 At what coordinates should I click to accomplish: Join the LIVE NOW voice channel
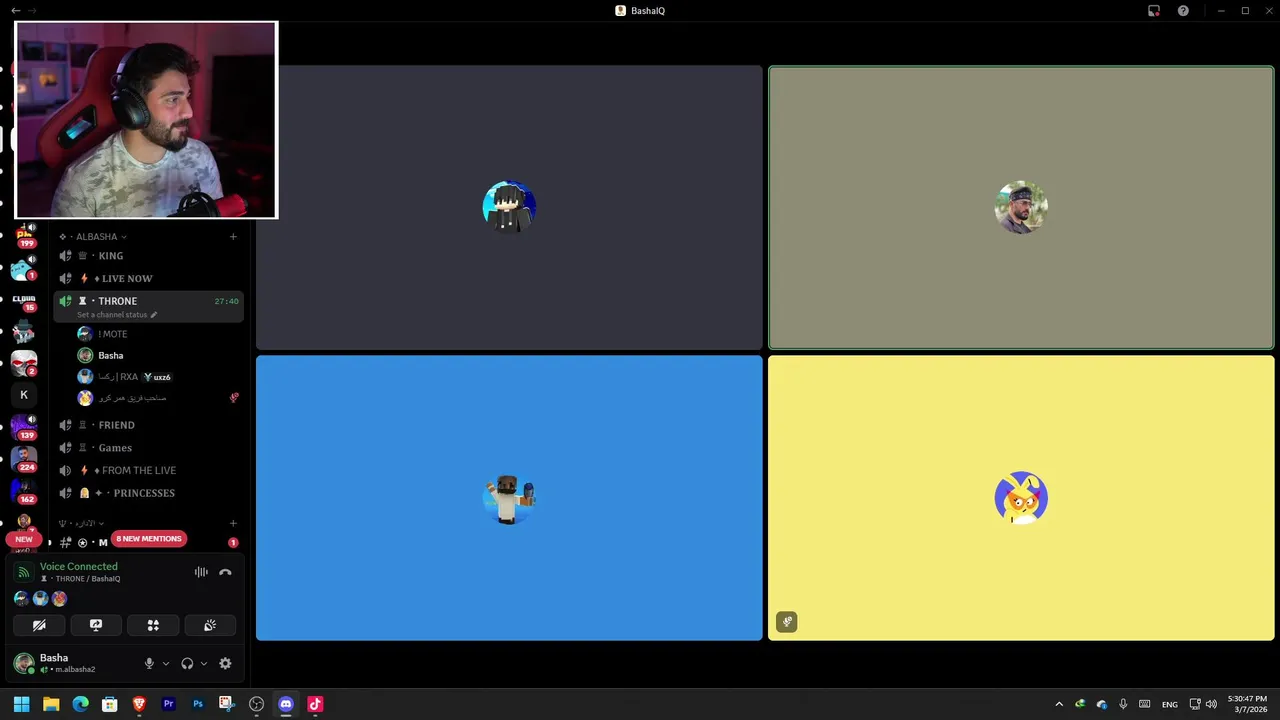pyautogui.click(x=148, y=279)
